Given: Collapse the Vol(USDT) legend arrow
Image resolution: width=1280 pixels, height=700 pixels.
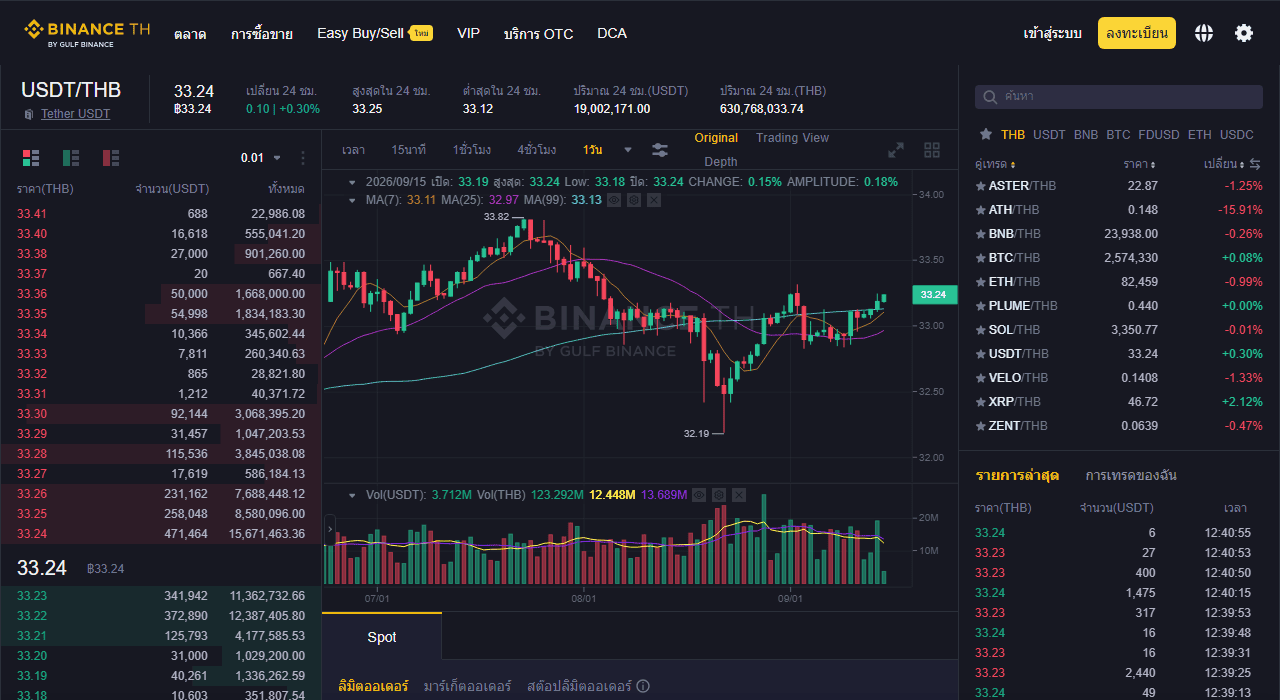Looking at the screenshot, I should (352, 495).
